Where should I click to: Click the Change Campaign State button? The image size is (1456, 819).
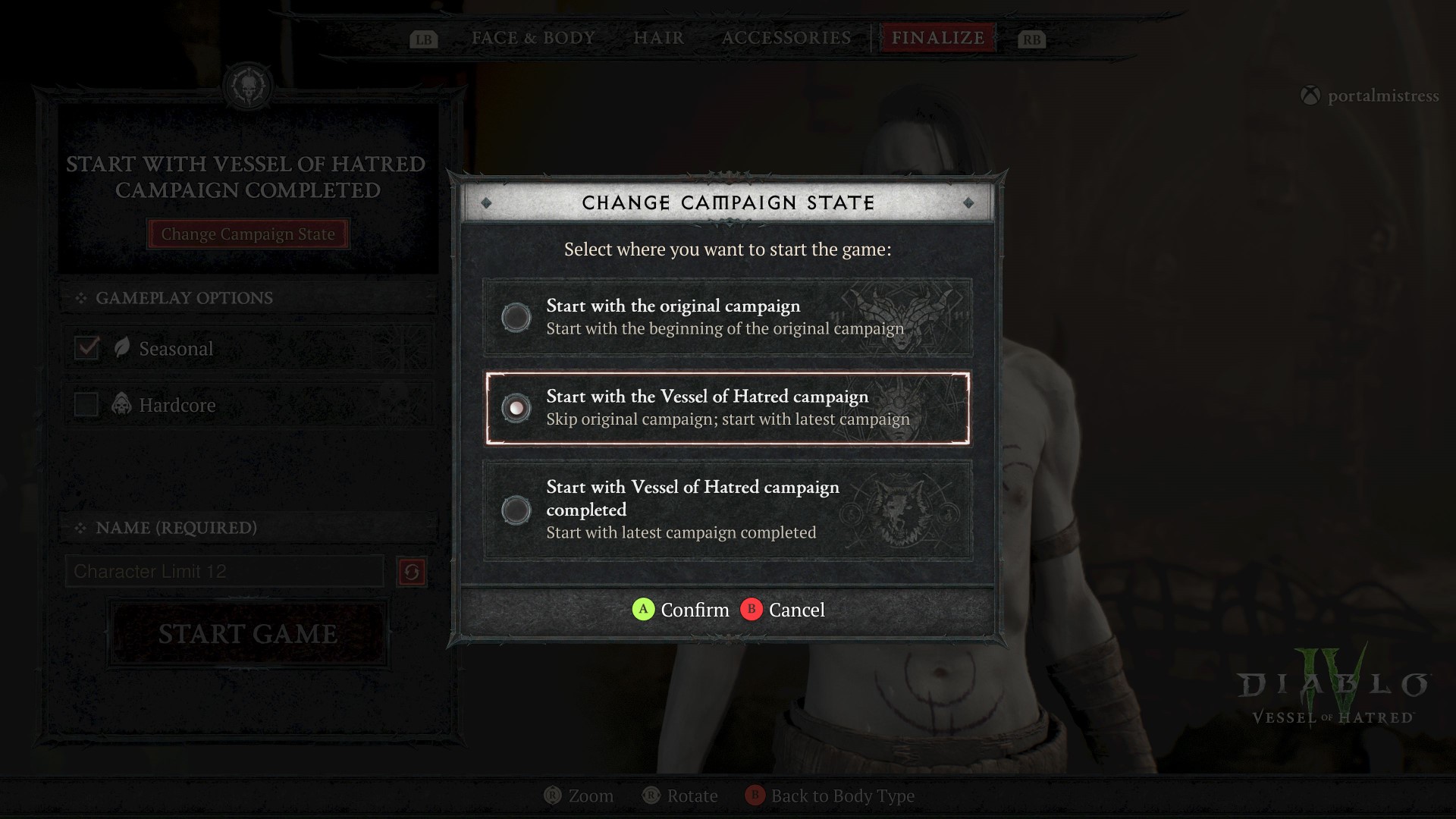click(248, 233)
